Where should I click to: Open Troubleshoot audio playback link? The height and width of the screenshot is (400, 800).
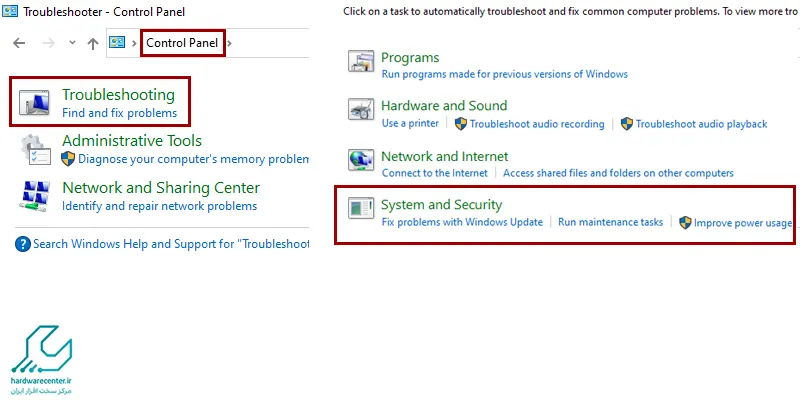click(x=701, y=124)
